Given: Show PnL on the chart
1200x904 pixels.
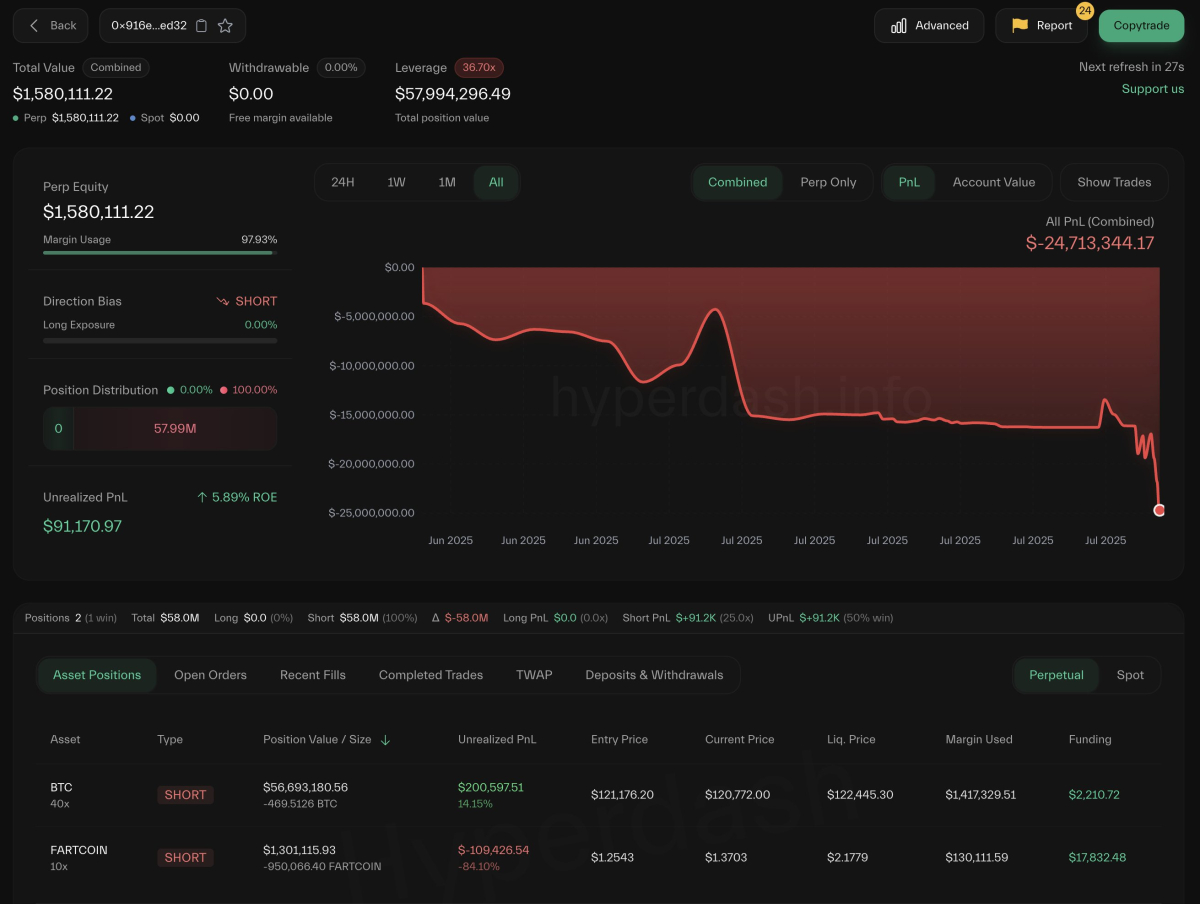Looking at the screenshot, I should pyautogui.click(x=909, y=182).
